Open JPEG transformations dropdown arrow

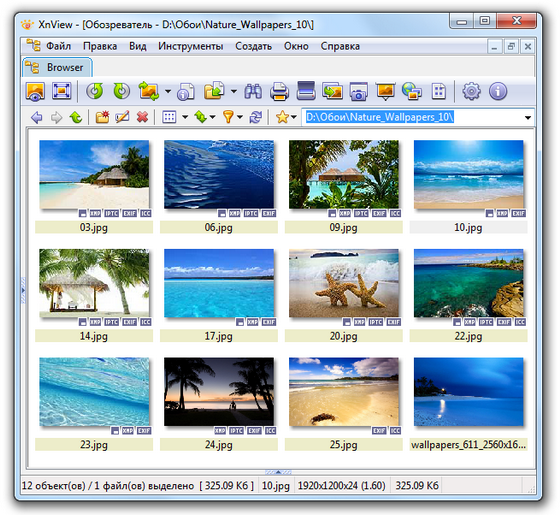click(168, 91)
